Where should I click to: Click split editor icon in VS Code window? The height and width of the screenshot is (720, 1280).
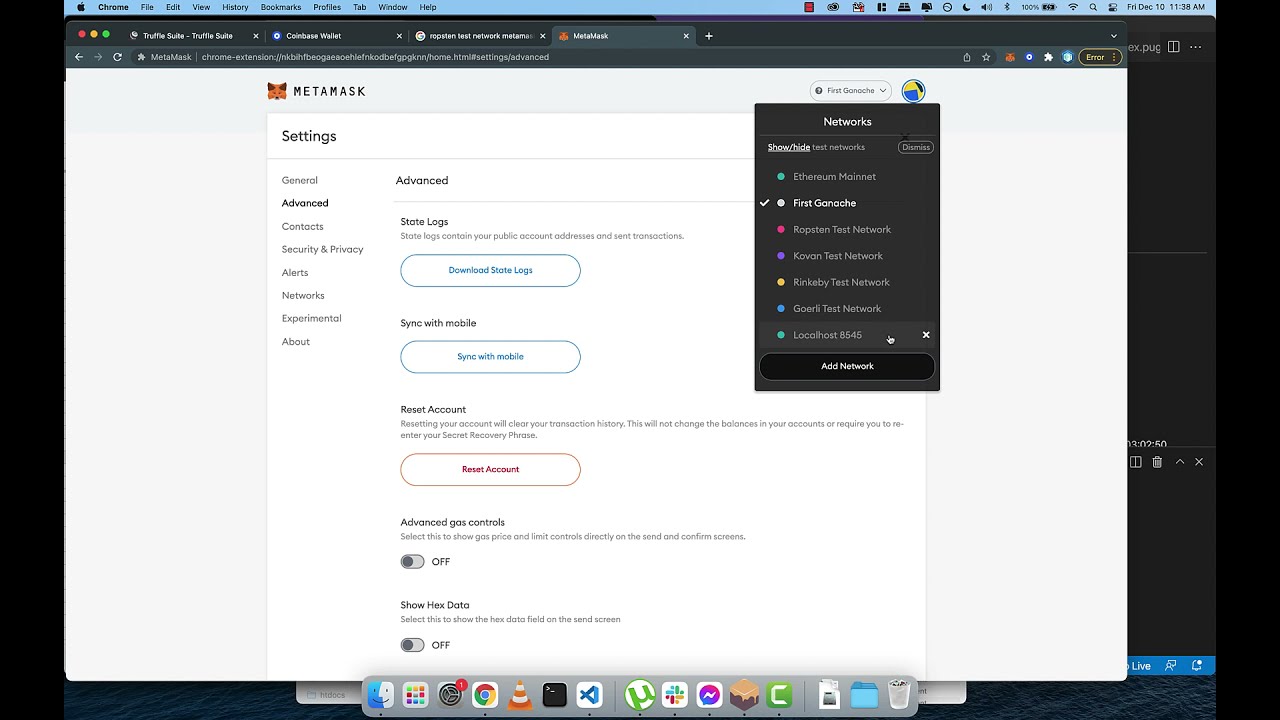[1174, 47]
